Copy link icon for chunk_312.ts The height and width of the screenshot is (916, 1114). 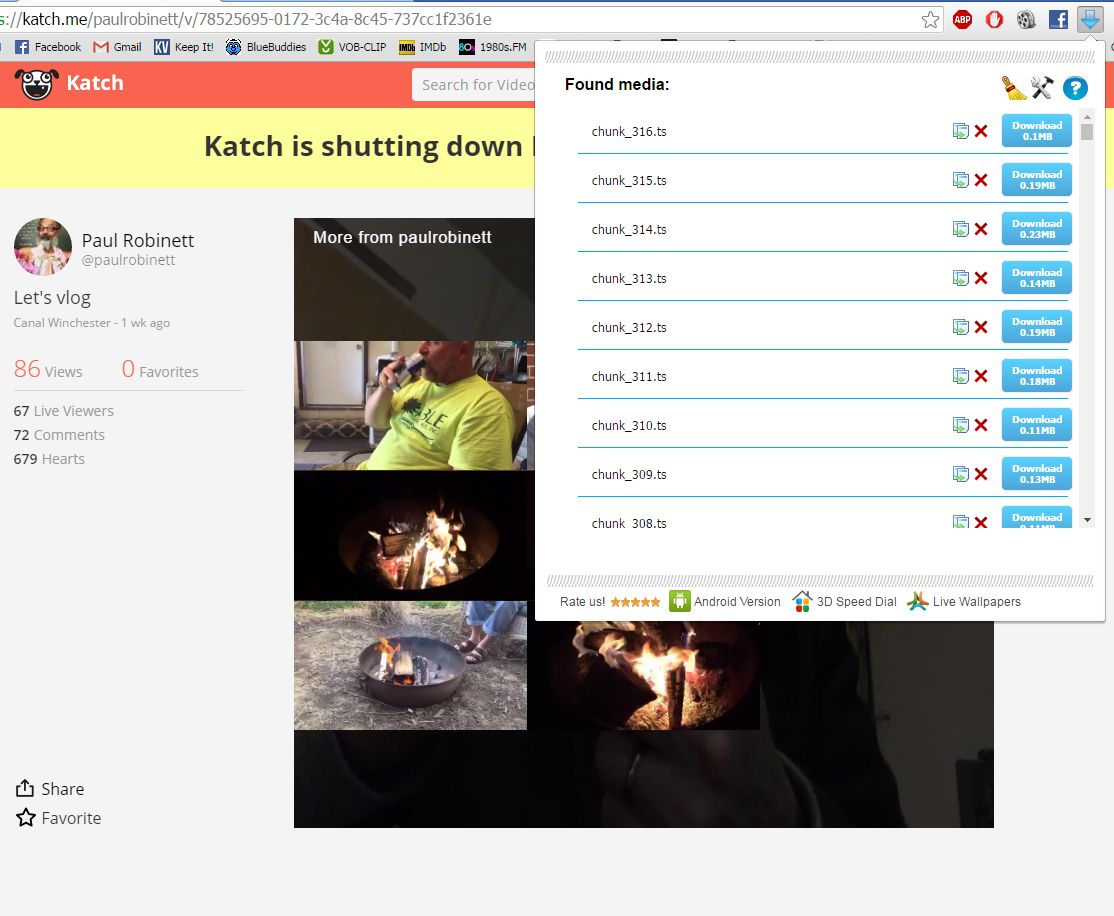(x=961, y=328)
